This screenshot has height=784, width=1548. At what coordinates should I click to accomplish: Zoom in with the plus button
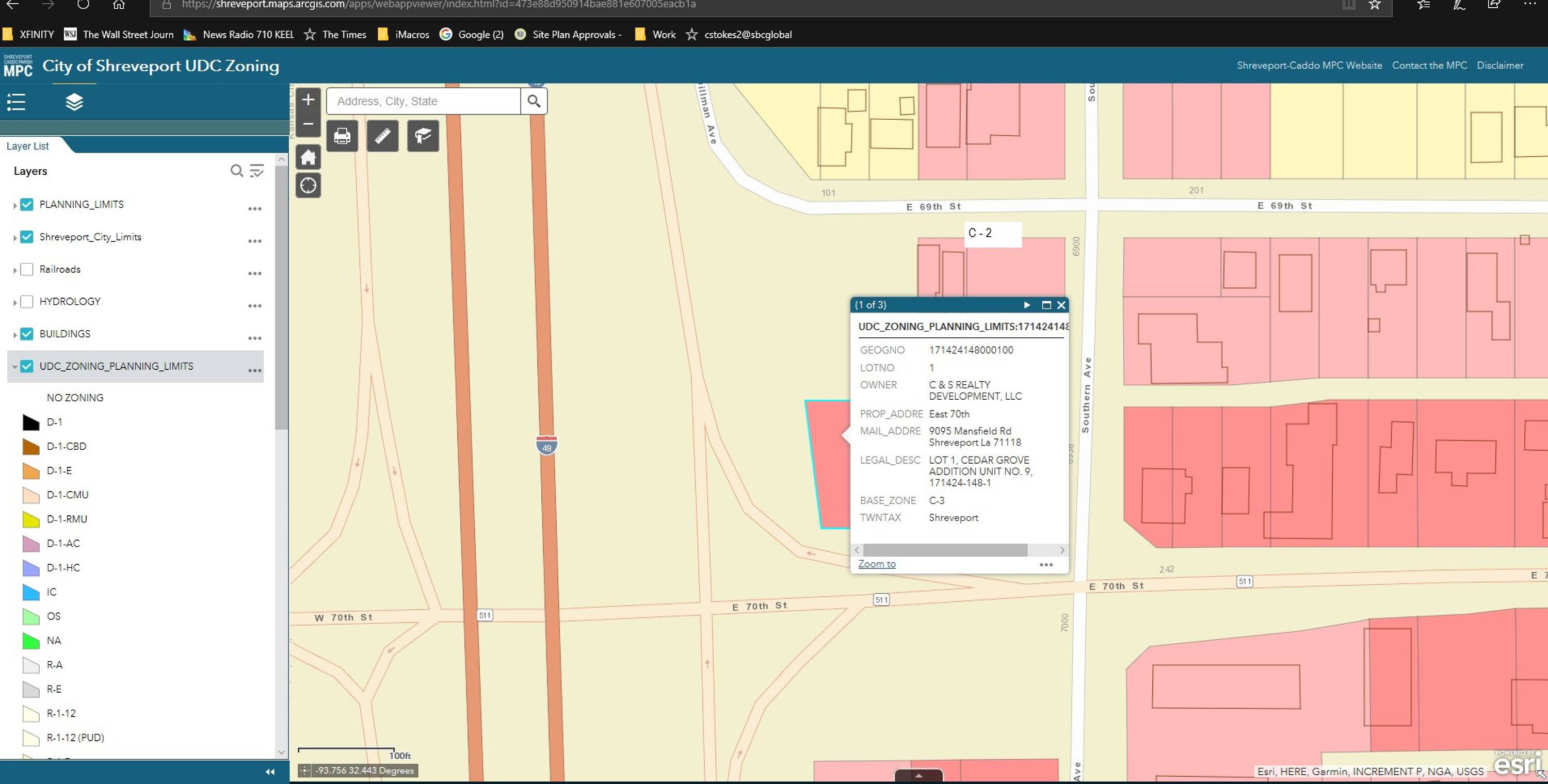[x=308, y=100]
